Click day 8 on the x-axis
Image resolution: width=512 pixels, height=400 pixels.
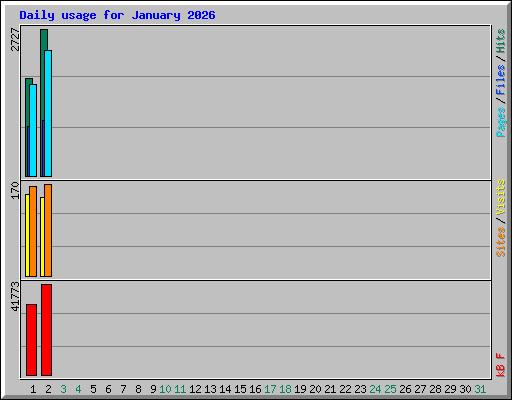138,389
